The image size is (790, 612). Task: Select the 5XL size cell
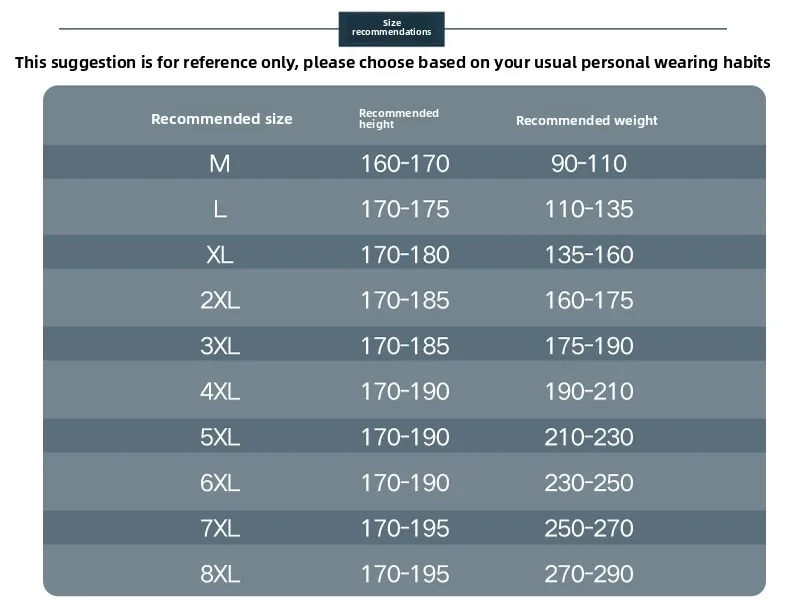pos(220,437)
